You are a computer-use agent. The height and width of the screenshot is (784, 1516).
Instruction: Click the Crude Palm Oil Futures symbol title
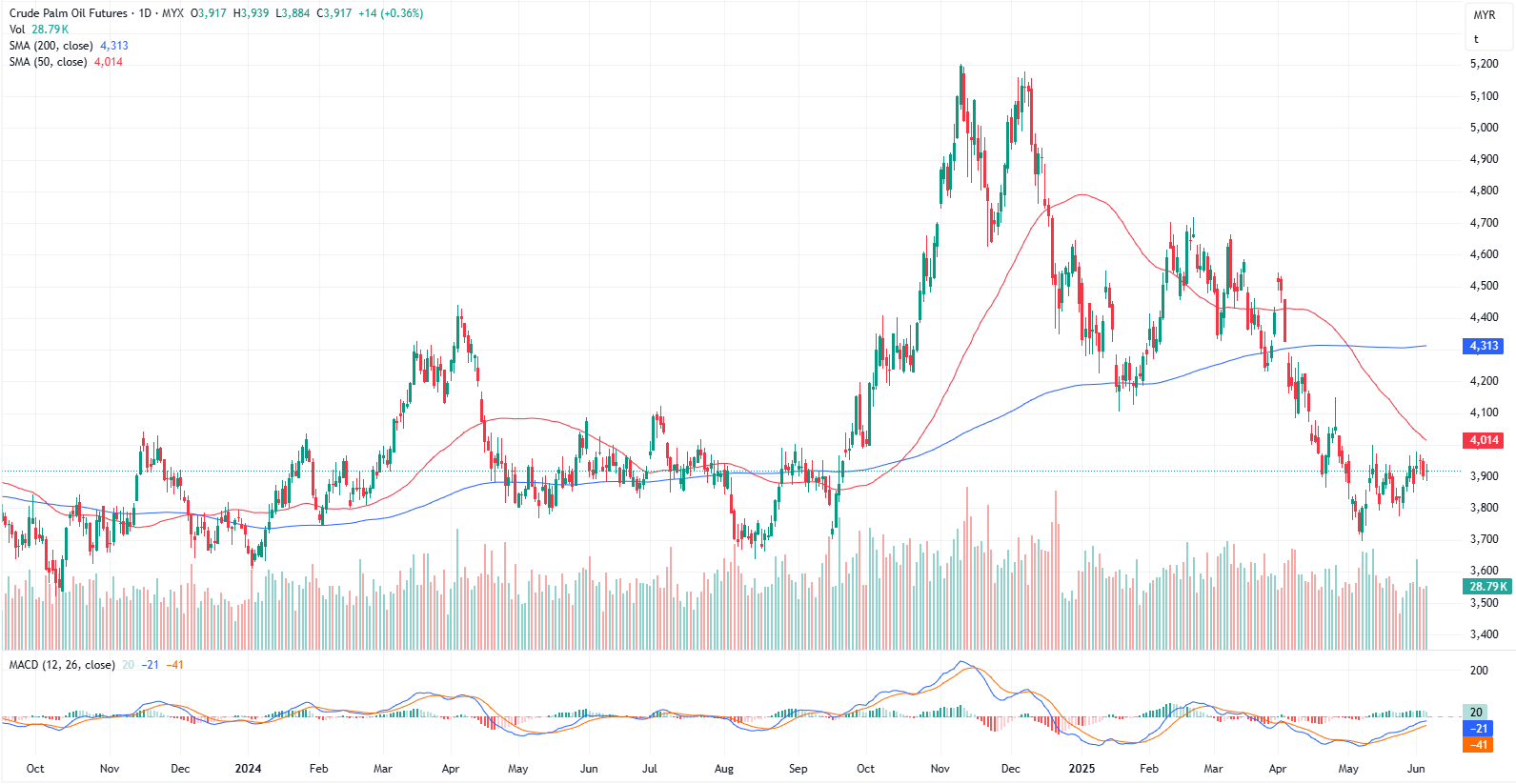click(x=68, y=13)
